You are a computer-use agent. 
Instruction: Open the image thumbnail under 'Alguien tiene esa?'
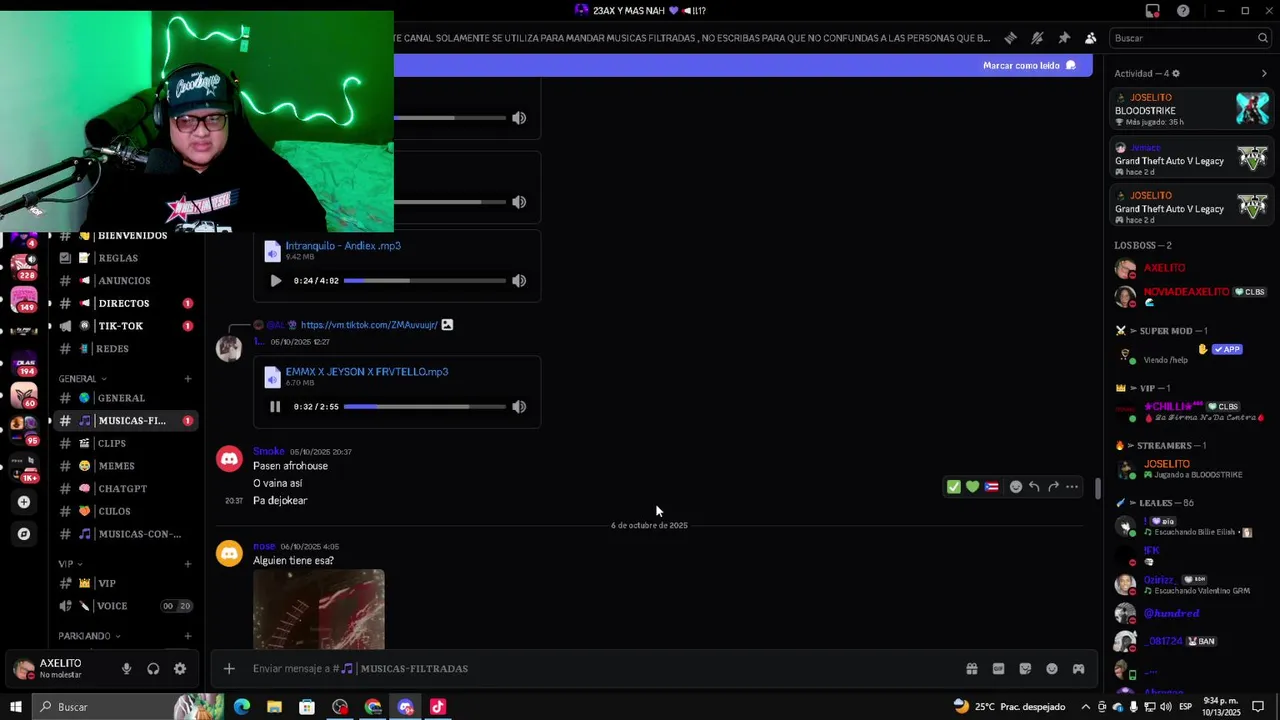coord(319,610)
